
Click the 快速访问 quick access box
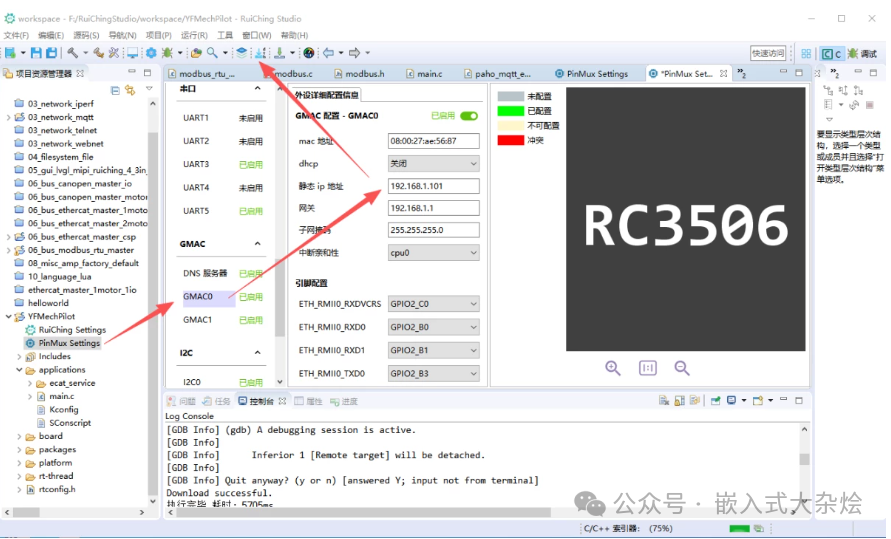767,53
